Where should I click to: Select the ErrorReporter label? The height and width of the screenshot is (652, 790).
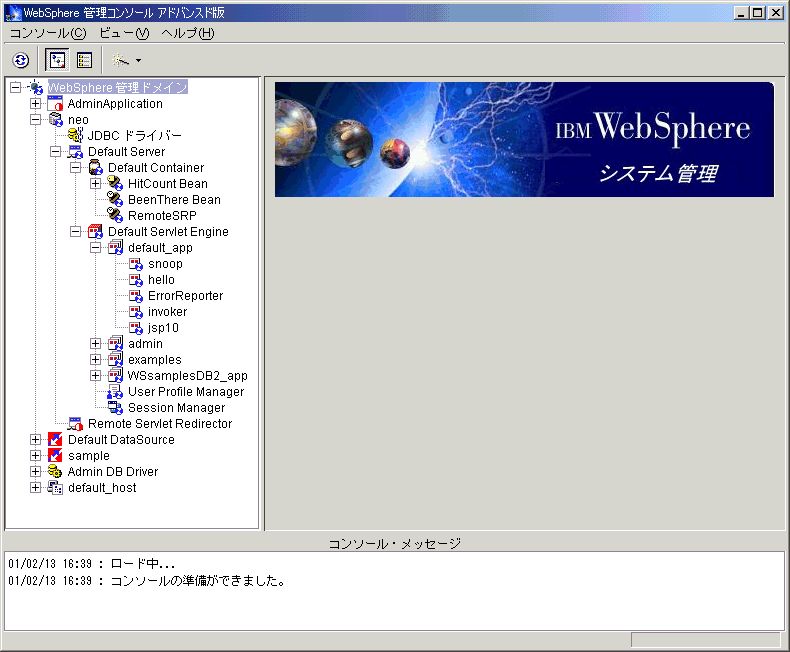point(185,296)
